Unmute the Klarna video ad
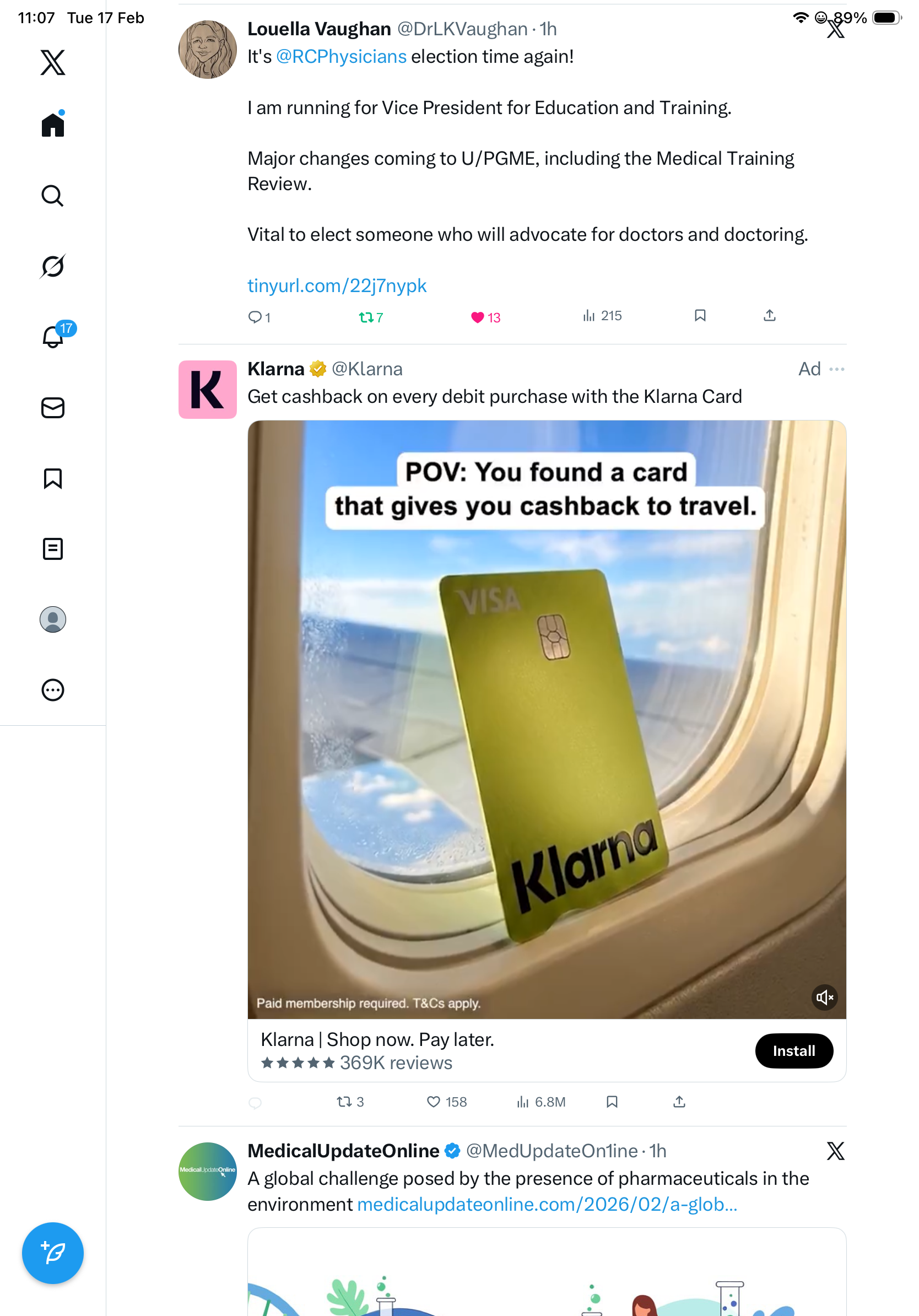Viewport: 919px width, 1316px height. [x=824, y=997]
